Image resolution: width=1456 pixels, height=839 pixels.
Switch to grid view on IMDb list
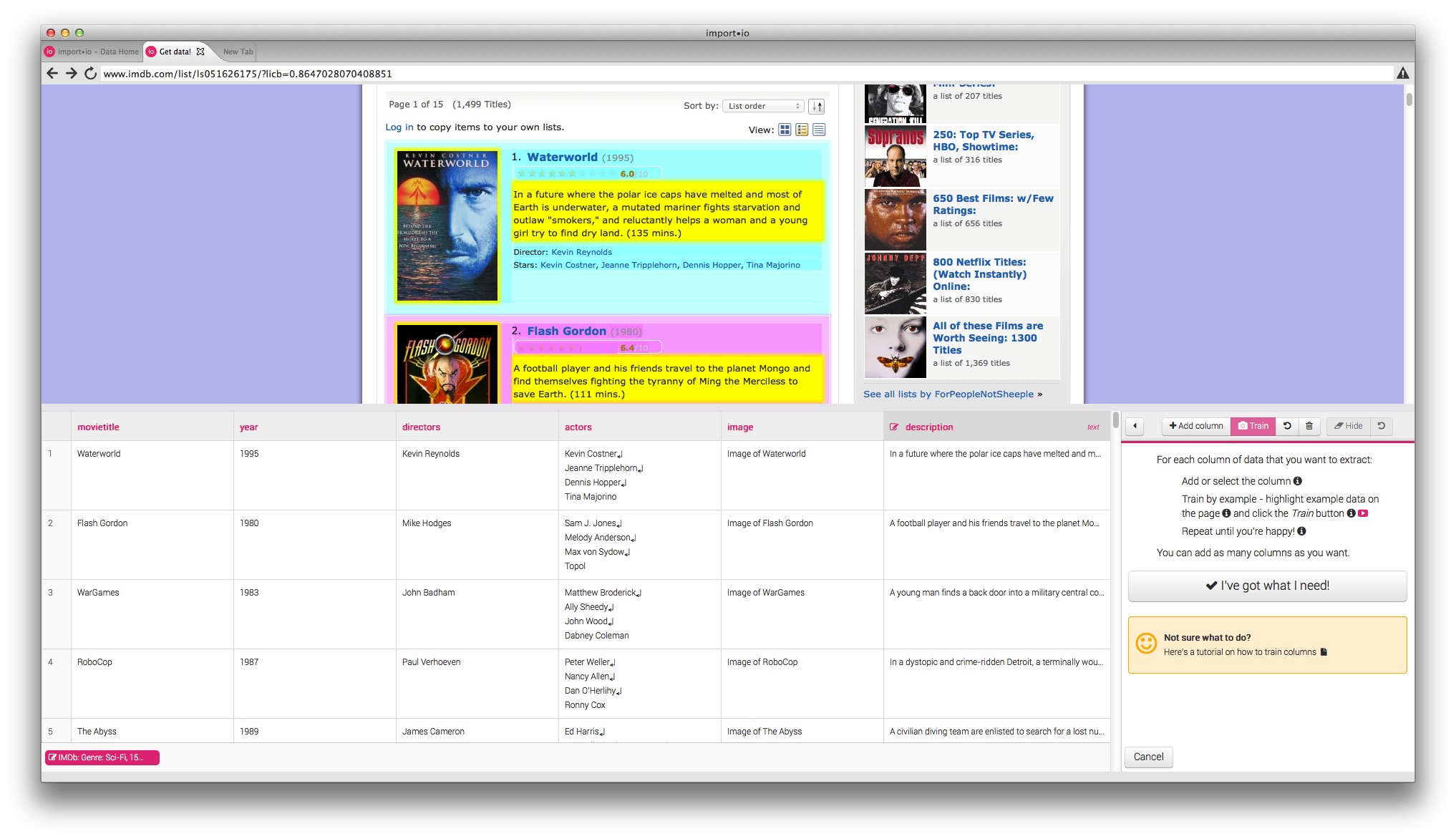pyautogui.click(x=785, y=130)
